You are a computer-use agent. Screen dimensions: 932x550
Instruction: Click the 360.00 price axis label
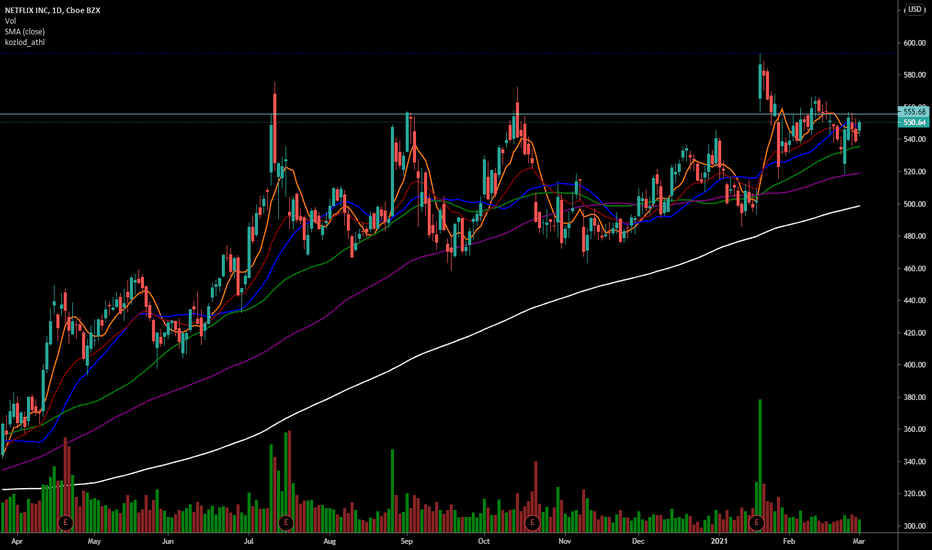point(914,429)
